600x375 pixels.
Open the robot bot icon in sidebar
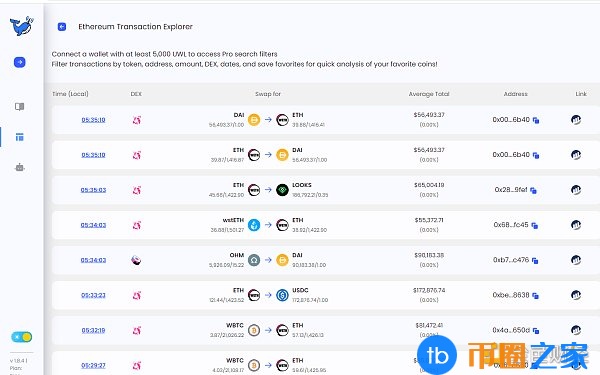(20, 167)
